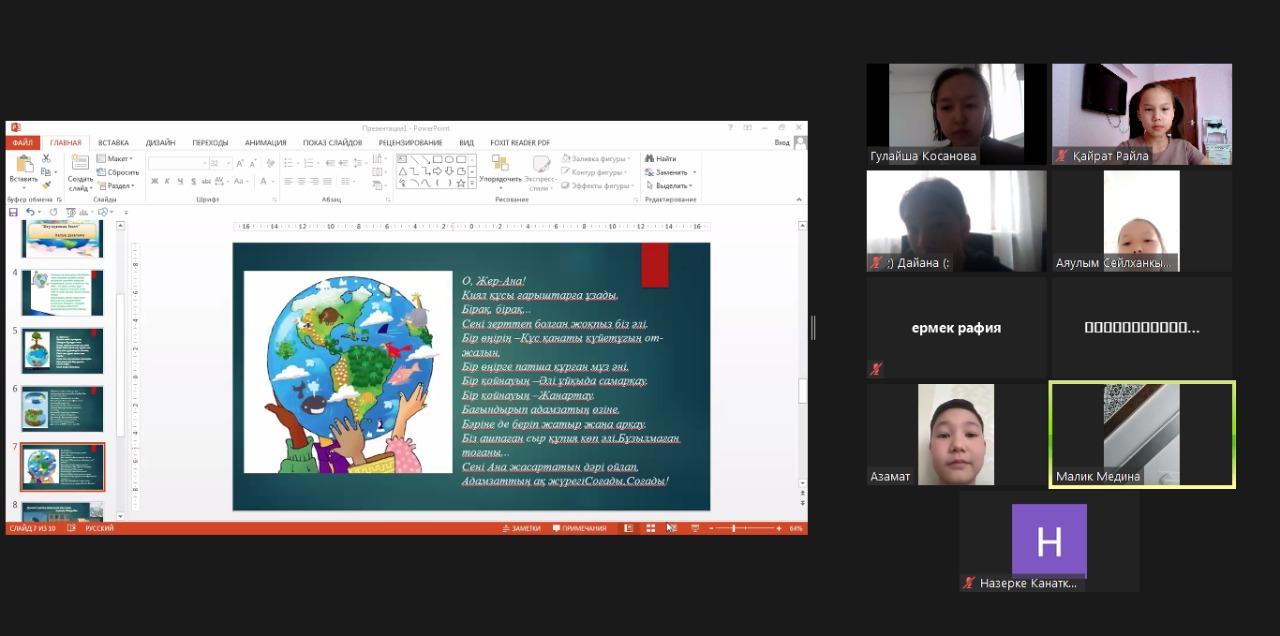Switch to slide sorter view icon
This screenshot has height=636, width=1280.
click(650, 528)
